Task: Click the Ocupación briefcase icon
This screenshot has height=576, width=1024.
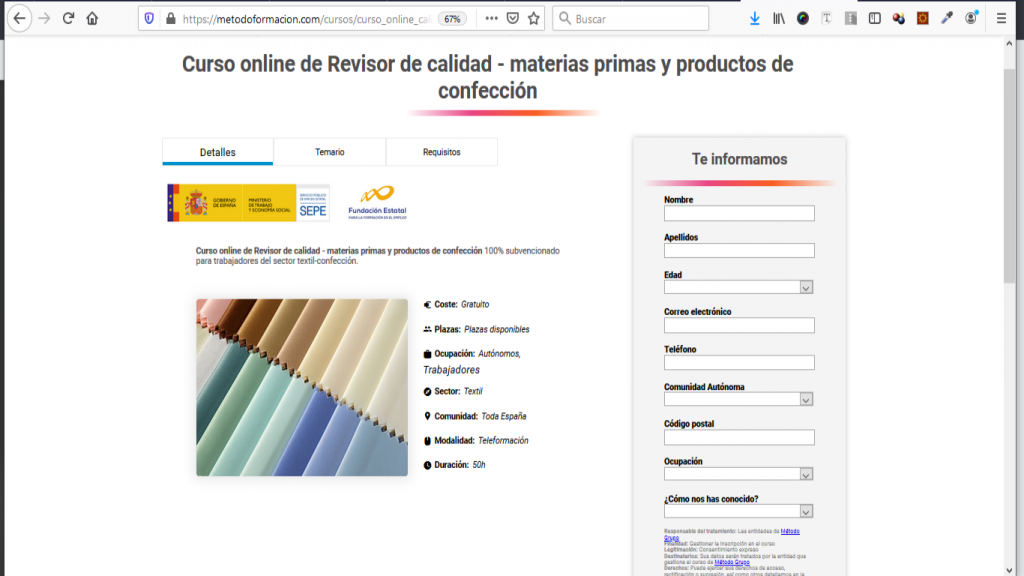Action: tap(427, 354)
